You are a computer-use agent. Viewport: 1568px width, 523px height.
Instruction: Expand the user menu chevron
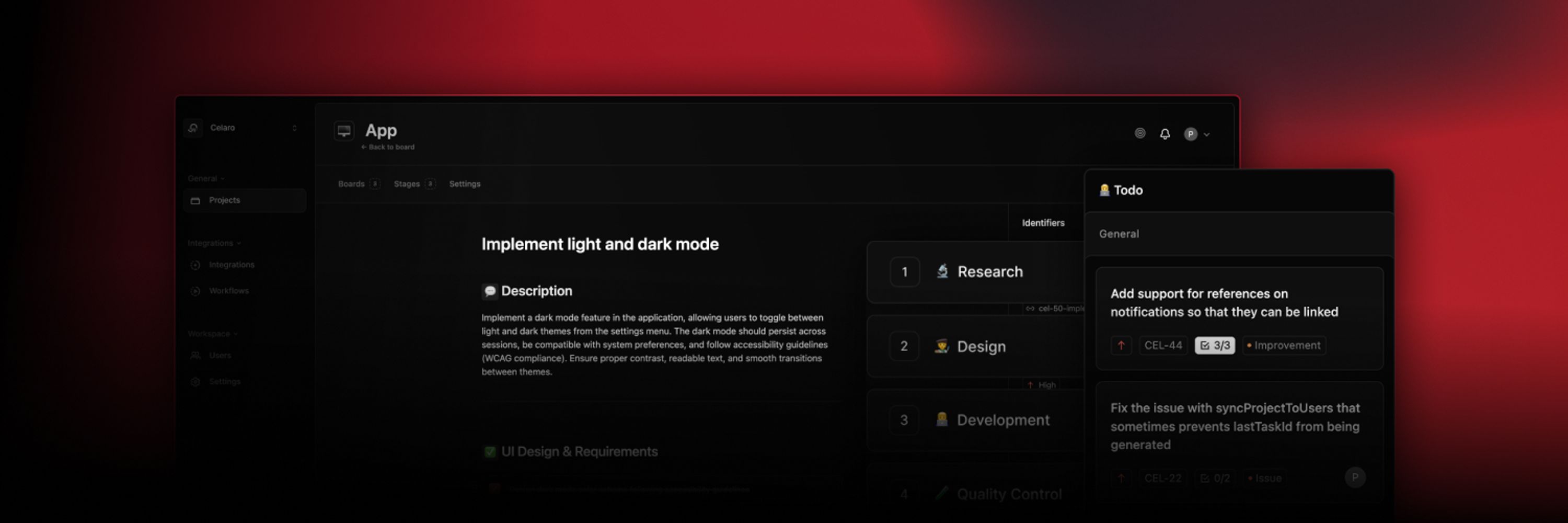(x=1206, y=134)
